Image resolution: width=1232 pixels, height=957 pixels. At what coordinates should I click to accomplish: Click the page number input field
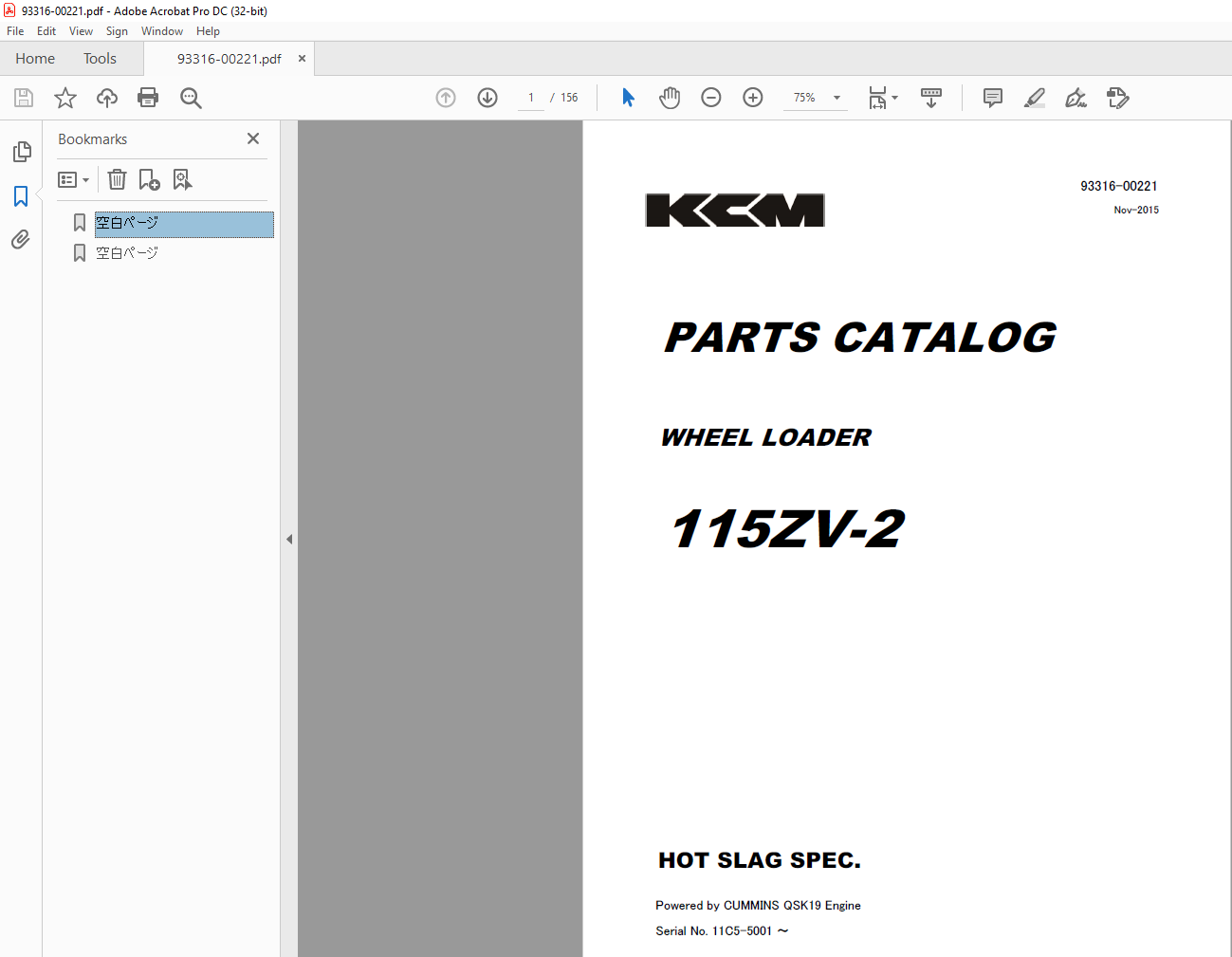point(531,98)
